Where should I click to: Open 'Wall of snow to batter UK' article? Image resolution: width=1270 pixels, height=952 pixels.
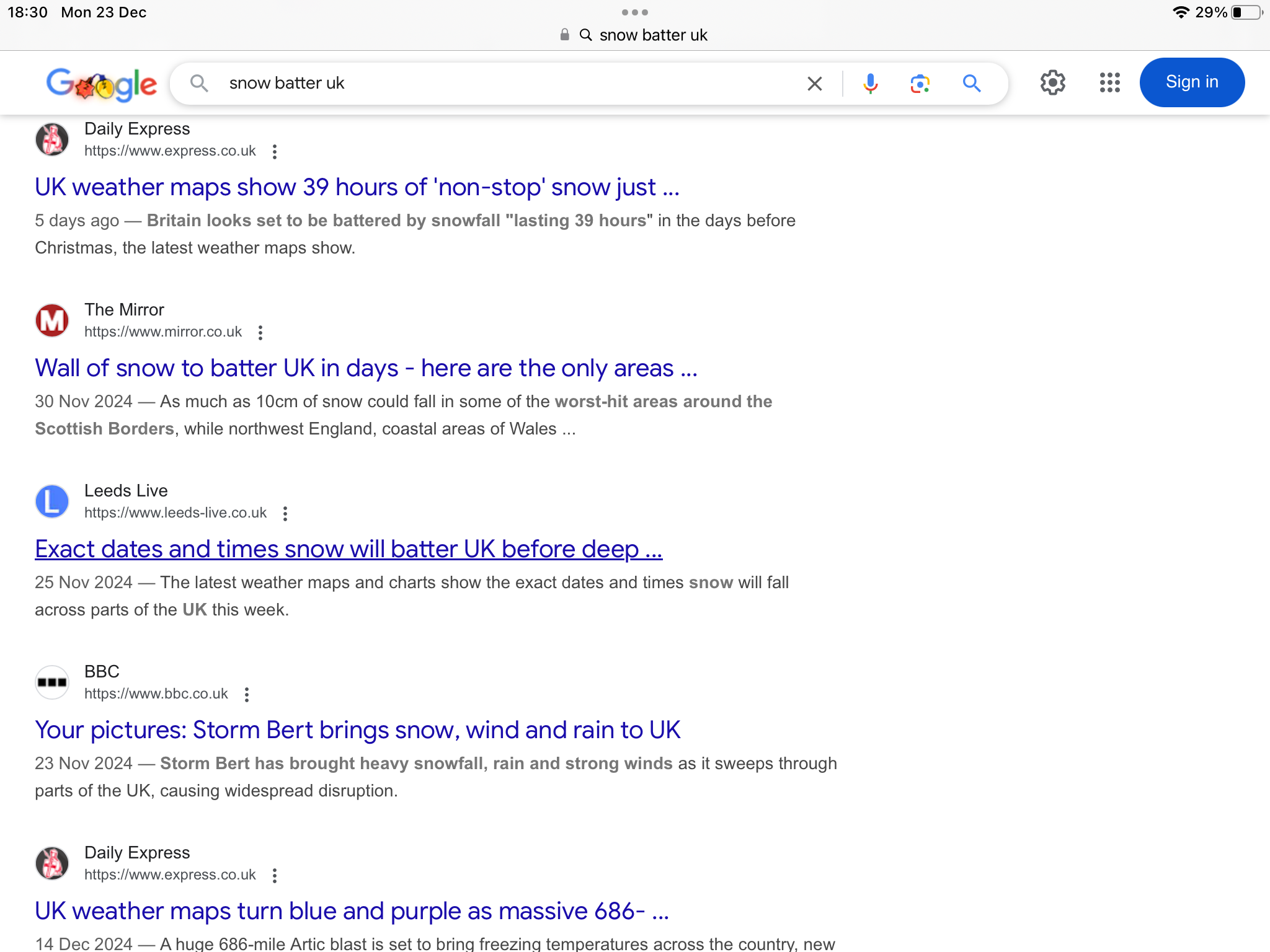pos(366,368)
